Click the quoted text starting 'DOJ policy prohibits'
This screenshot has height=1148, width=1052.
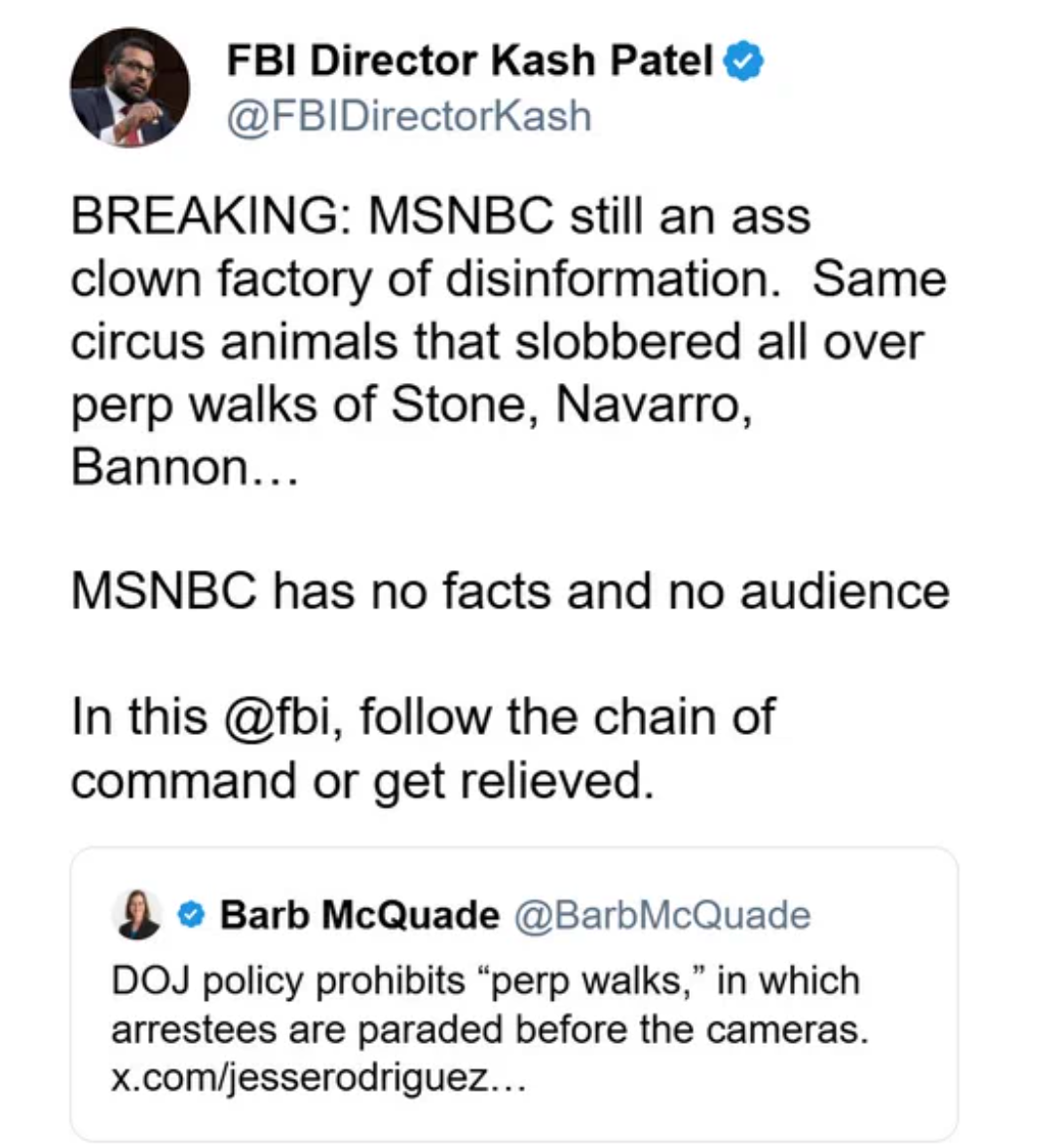(485, 980)
